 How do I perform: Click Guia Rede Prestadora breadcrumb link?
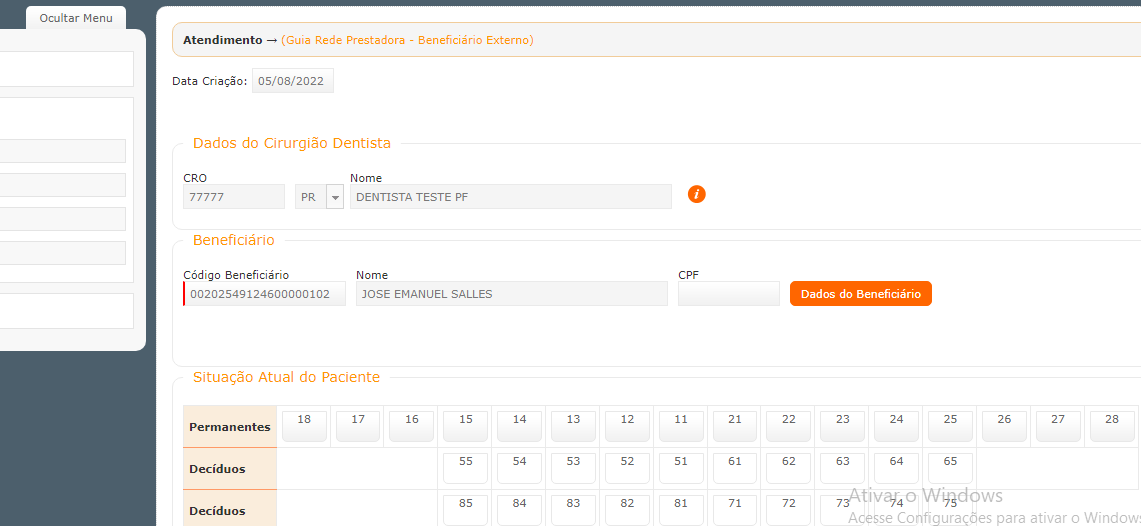(407, 40)
